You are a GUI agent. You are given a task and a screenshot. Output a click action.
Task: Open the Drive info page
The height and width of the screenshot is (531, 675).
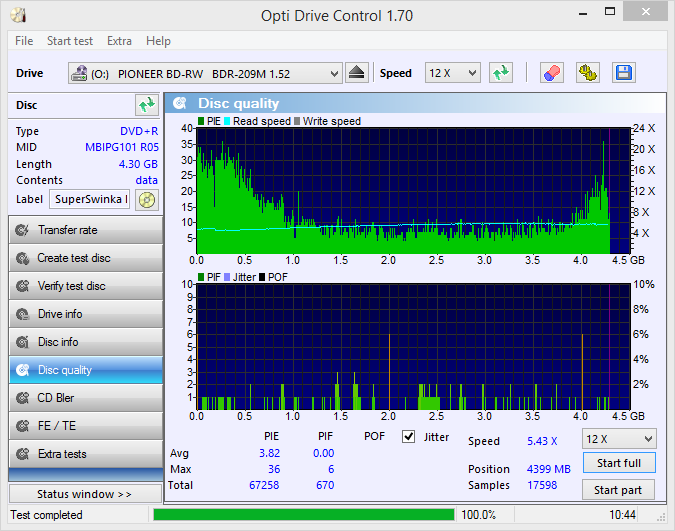[x=86, y=314]
